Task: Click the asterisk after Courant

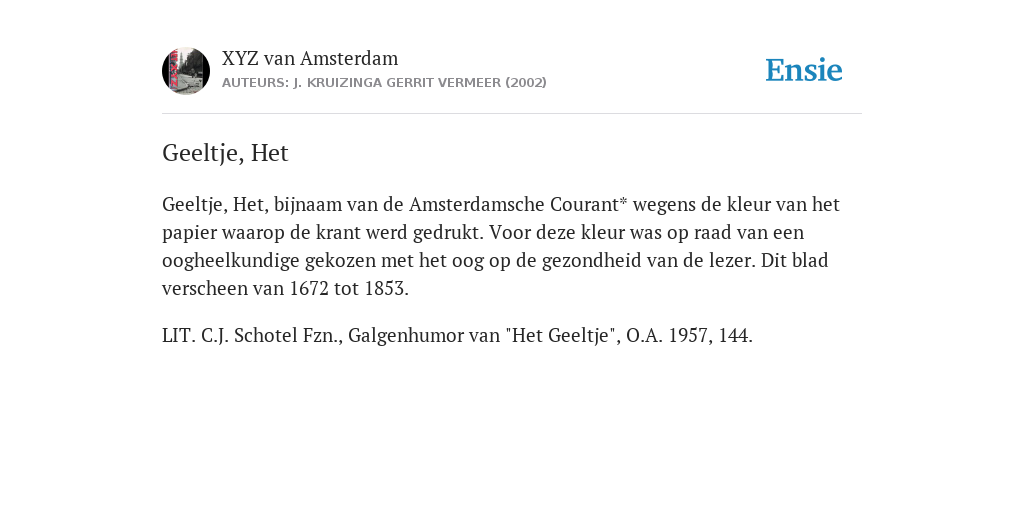Action: tap(623, 201)
